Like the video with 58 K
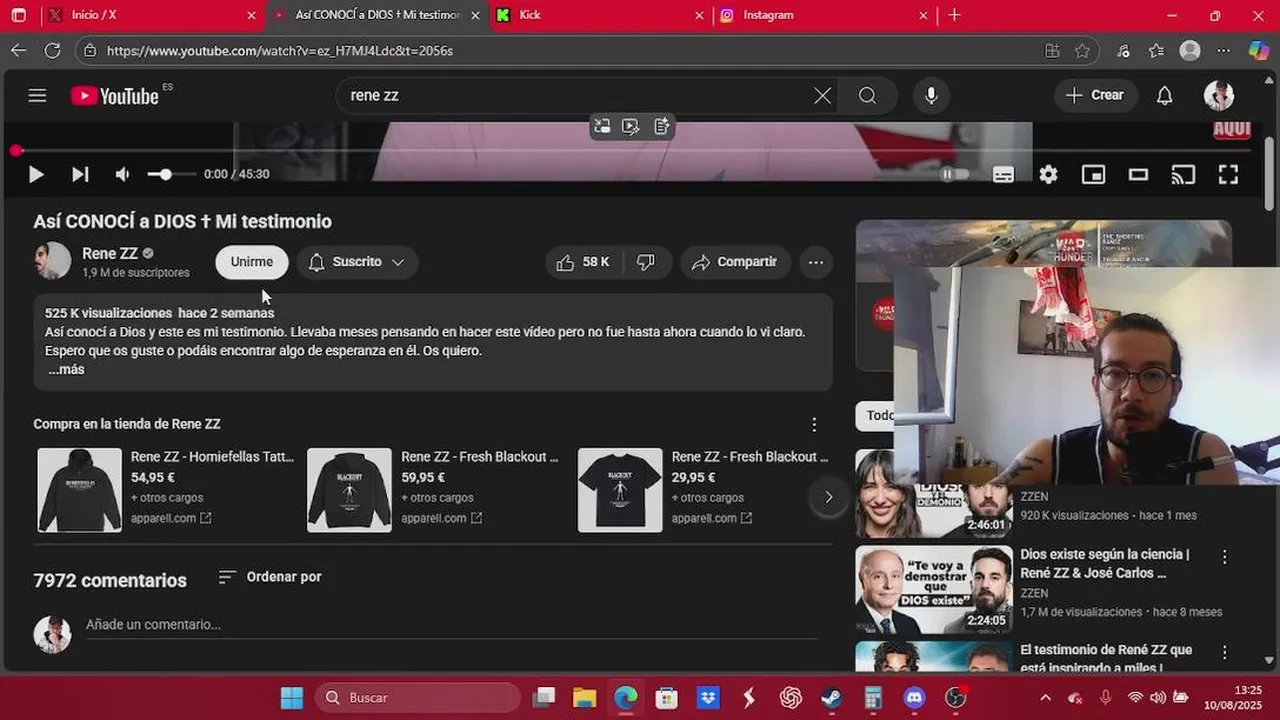 pos(584,262)
